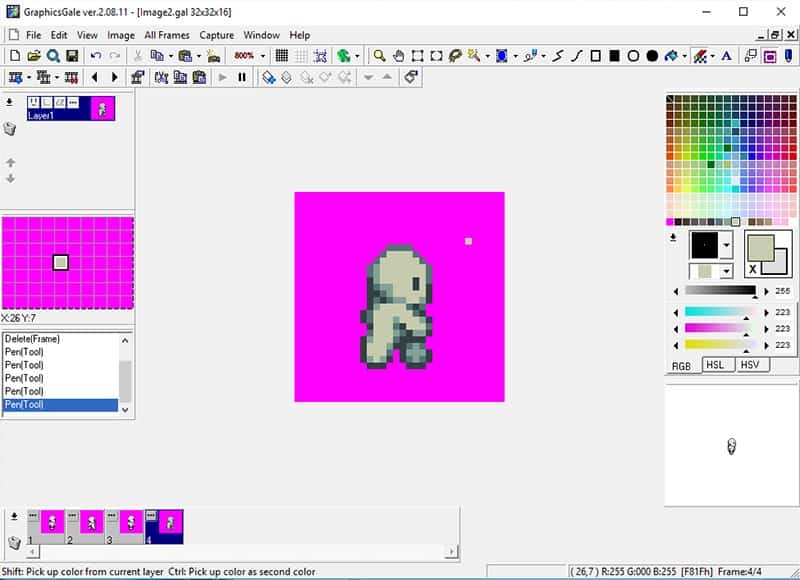The image size is (800, 580).
Task: Open frame properties icon in toolbar
Action: (137, 77)
